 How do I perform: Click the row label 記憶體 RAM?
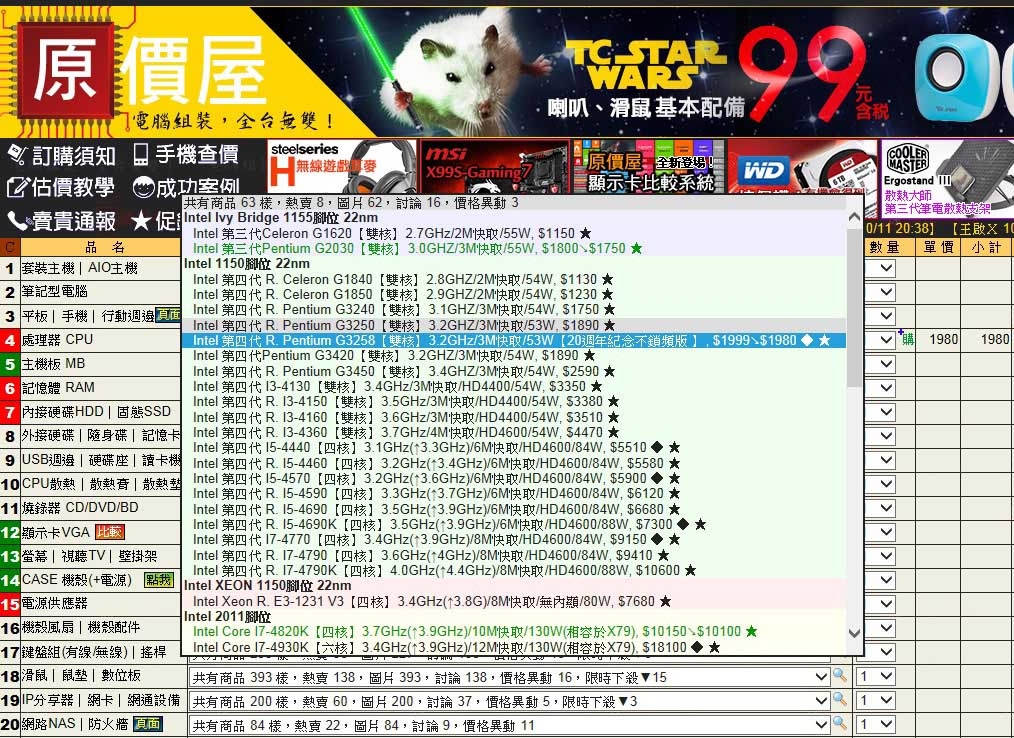[58, 387]
